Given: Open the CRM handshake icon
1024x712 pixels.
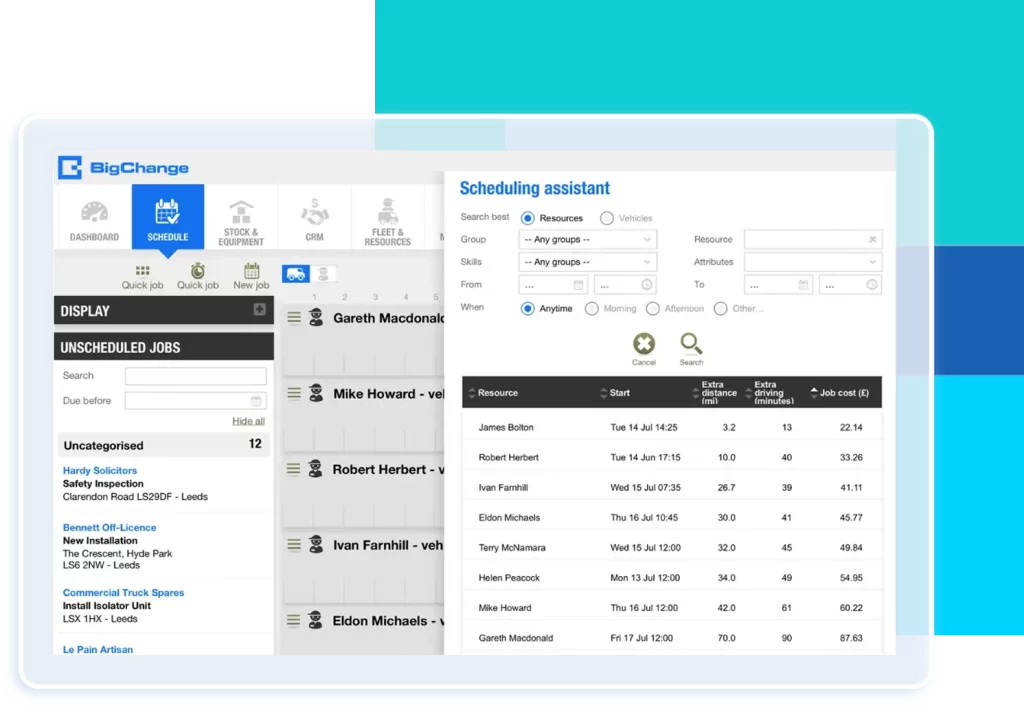Looking at the screenshot, I should tap(314, 210).
